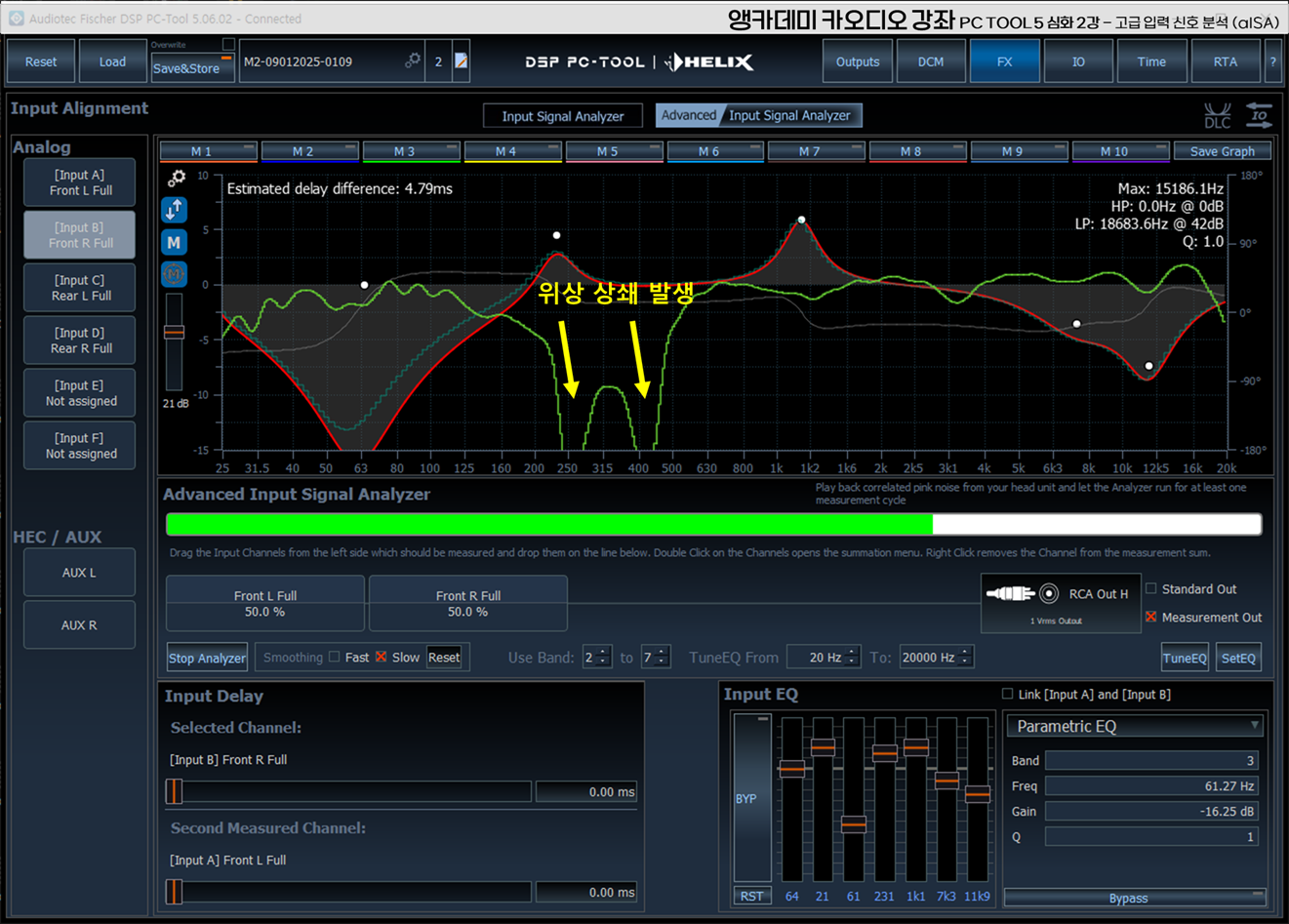Click the Front R Full 50.0 % channel box
The width and height of the screenshot is (1289, 924).
tap(468, 603)
